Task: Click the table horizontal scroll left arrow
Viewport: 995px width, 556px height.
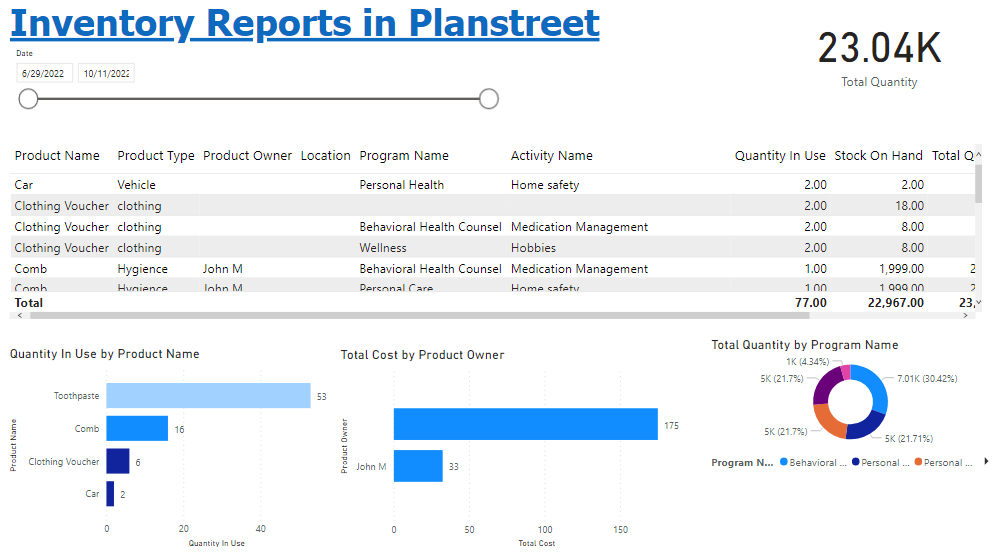Action: (20, 315)
